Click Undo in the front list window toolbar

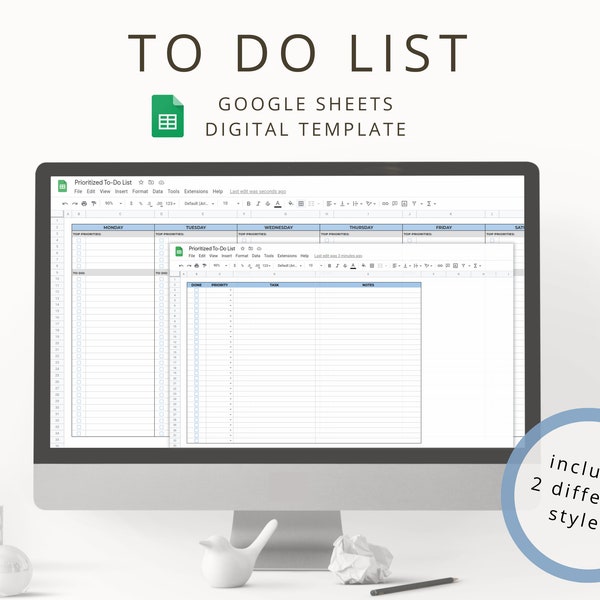click(181, 266)
